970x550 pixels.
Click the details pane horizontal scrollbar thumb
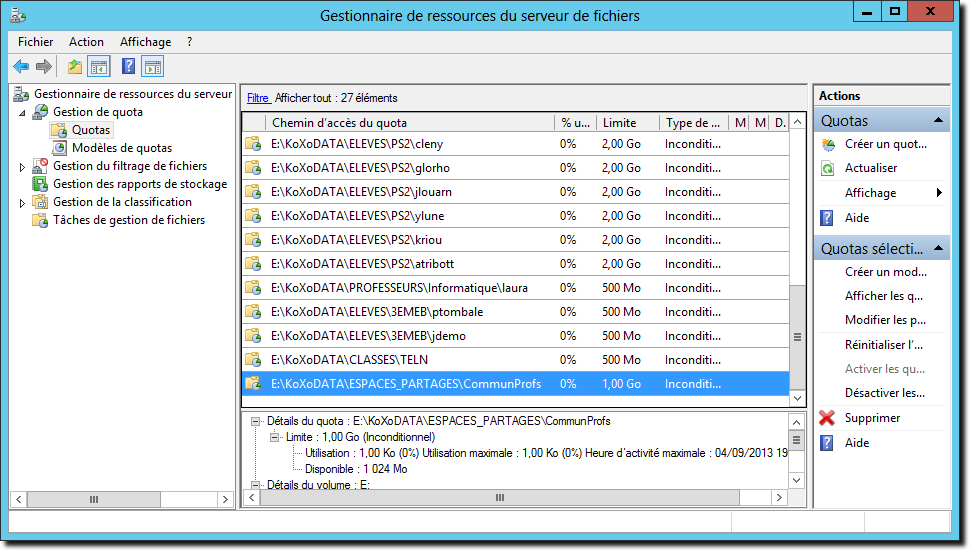tap(500, 497)
